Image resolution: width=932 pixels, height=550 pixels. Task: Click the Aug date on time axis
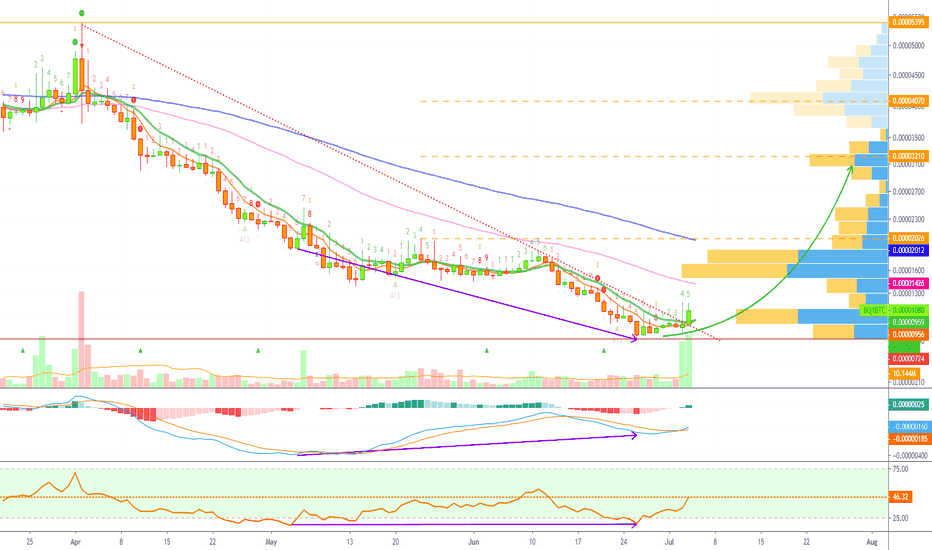(x=872, y=542)
